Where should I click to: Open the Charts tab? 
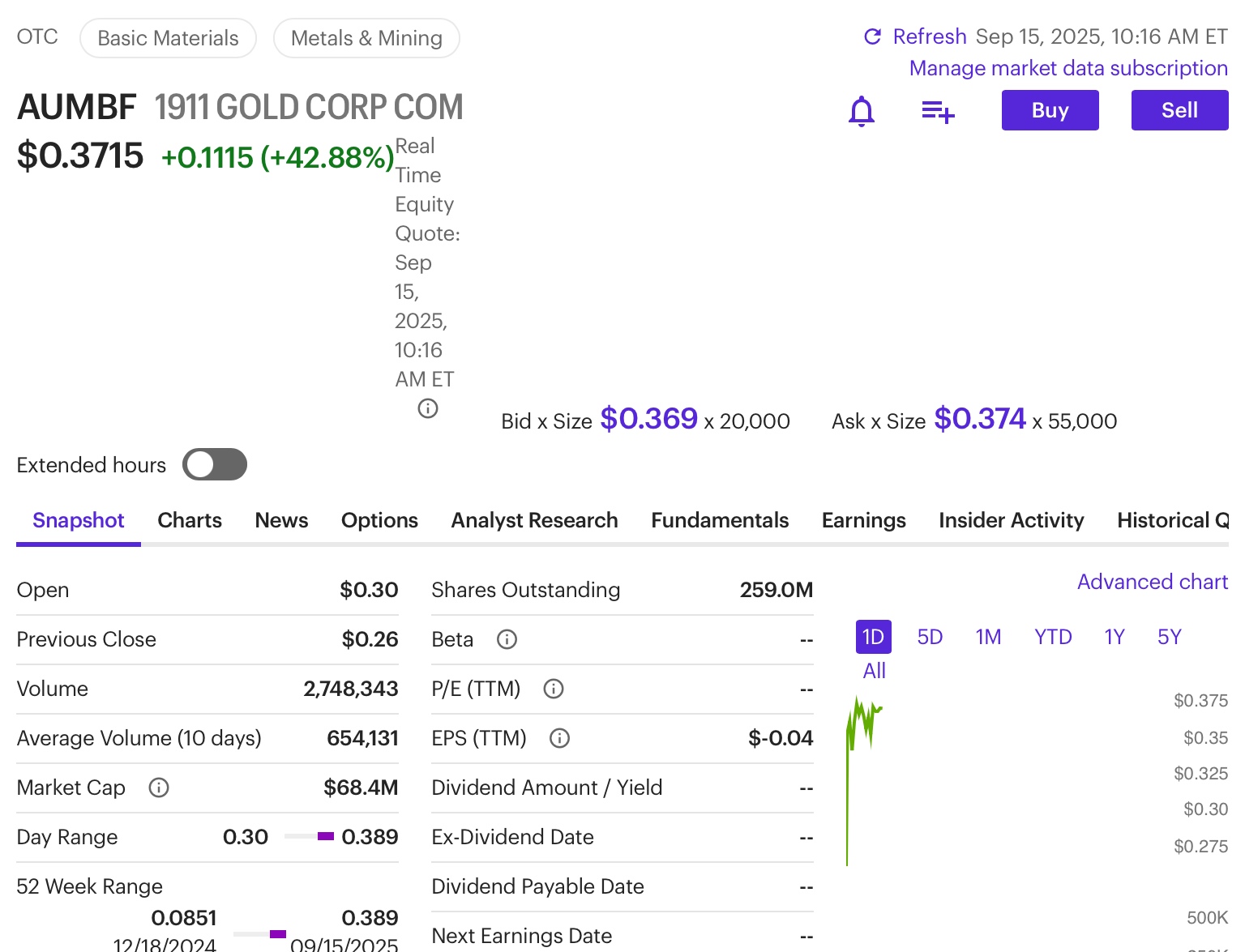(x=190, y=520)
